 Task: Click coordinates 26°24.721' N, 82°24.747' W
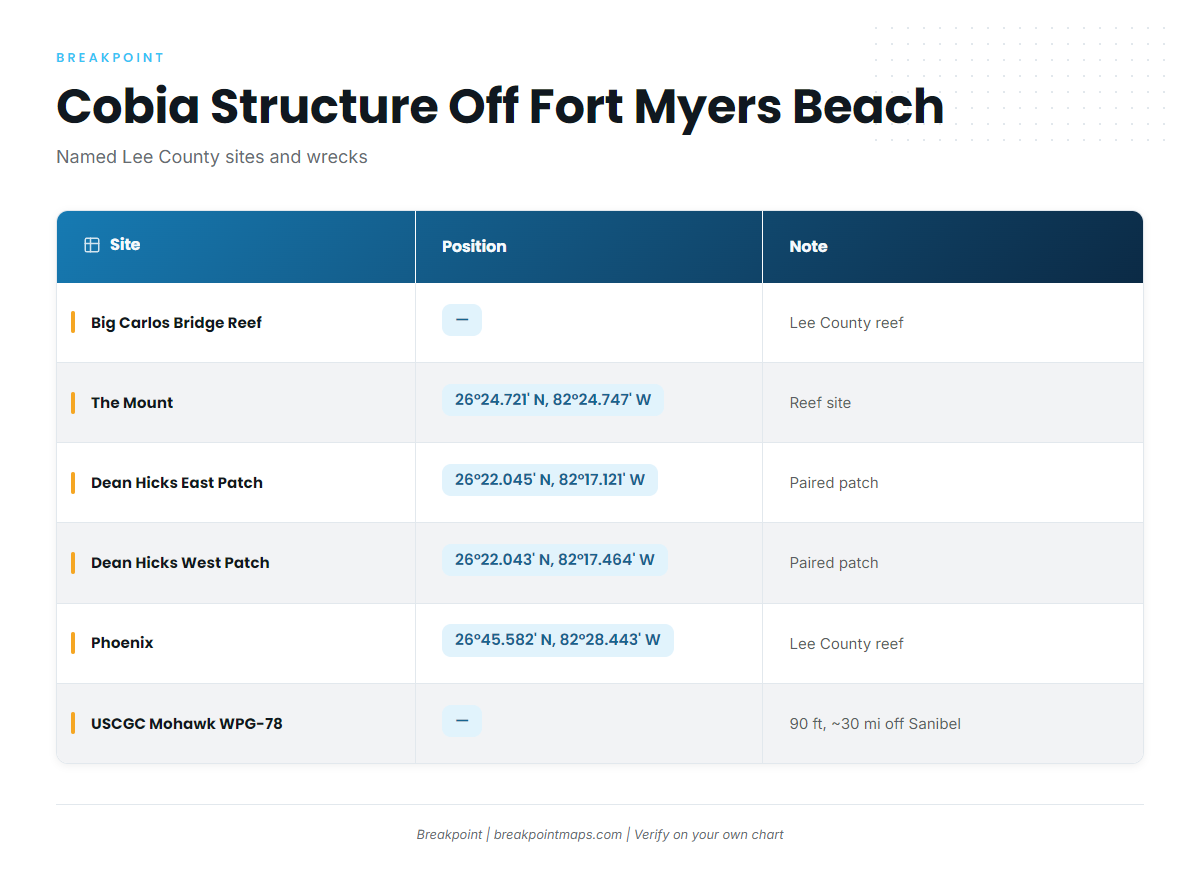553,400
